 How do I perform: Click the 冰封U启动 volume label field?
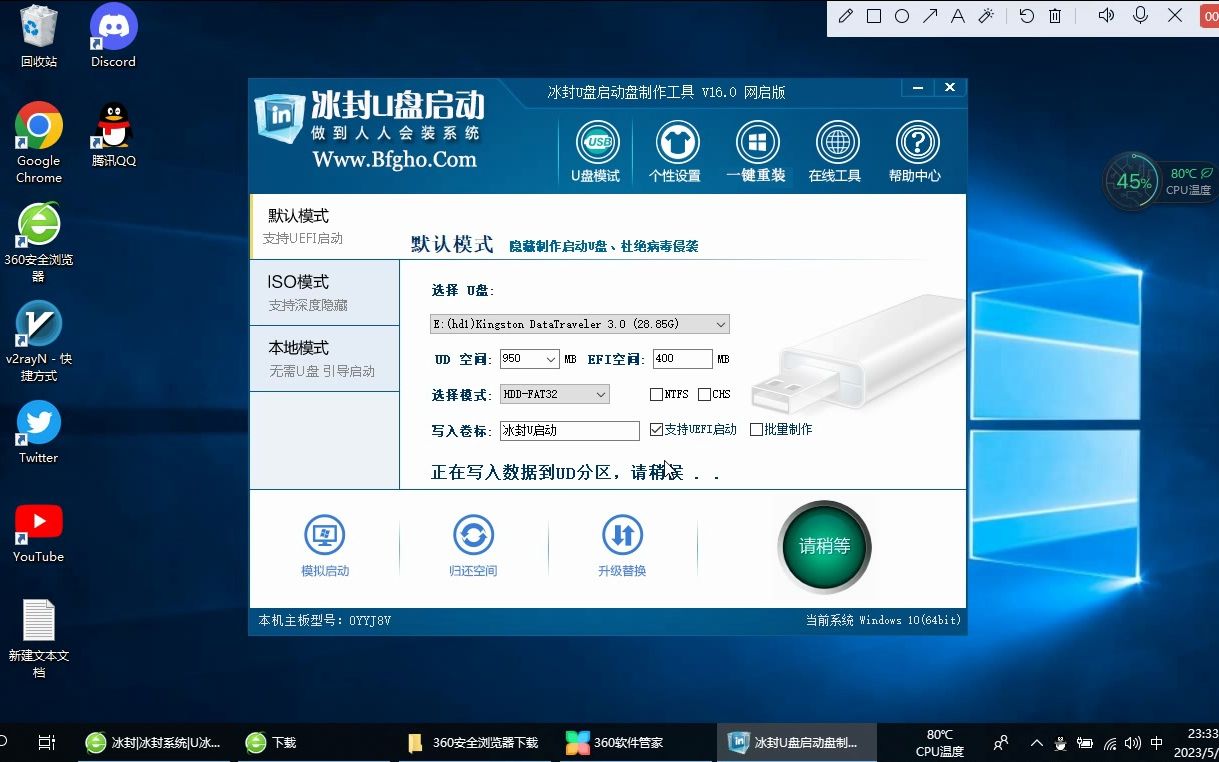(x=569, y=430)
